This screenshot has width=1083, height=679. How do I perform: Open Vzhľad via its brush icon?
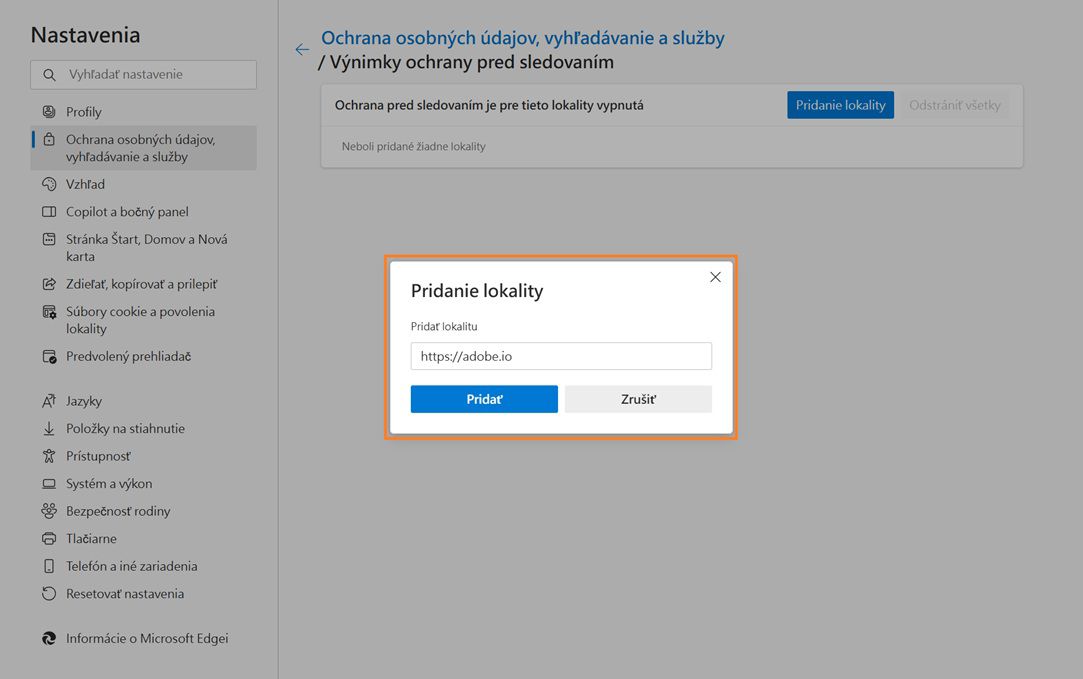coord(47,184)
